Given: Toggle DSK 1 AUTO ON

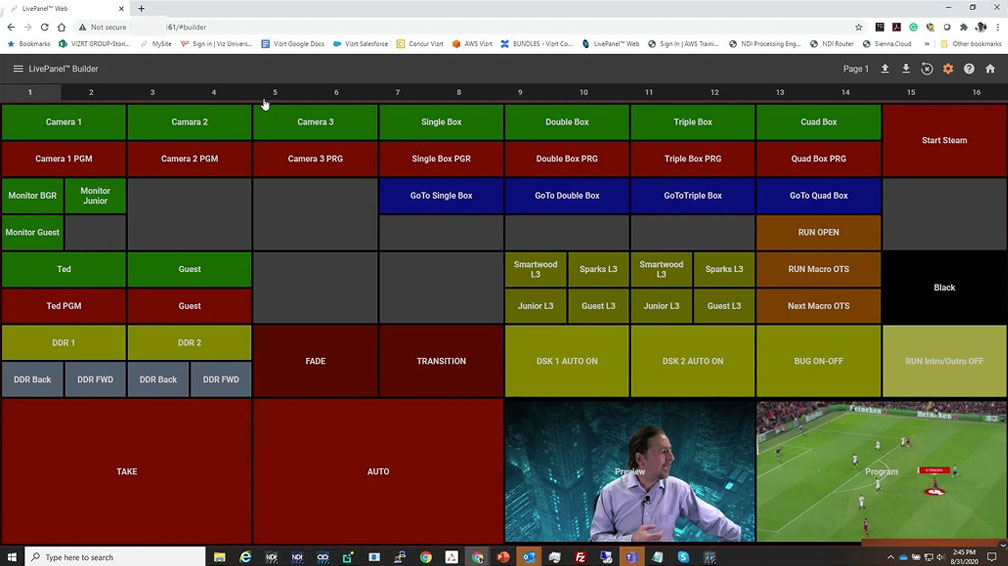Looking at the screenshot, I should pos(567,361).
